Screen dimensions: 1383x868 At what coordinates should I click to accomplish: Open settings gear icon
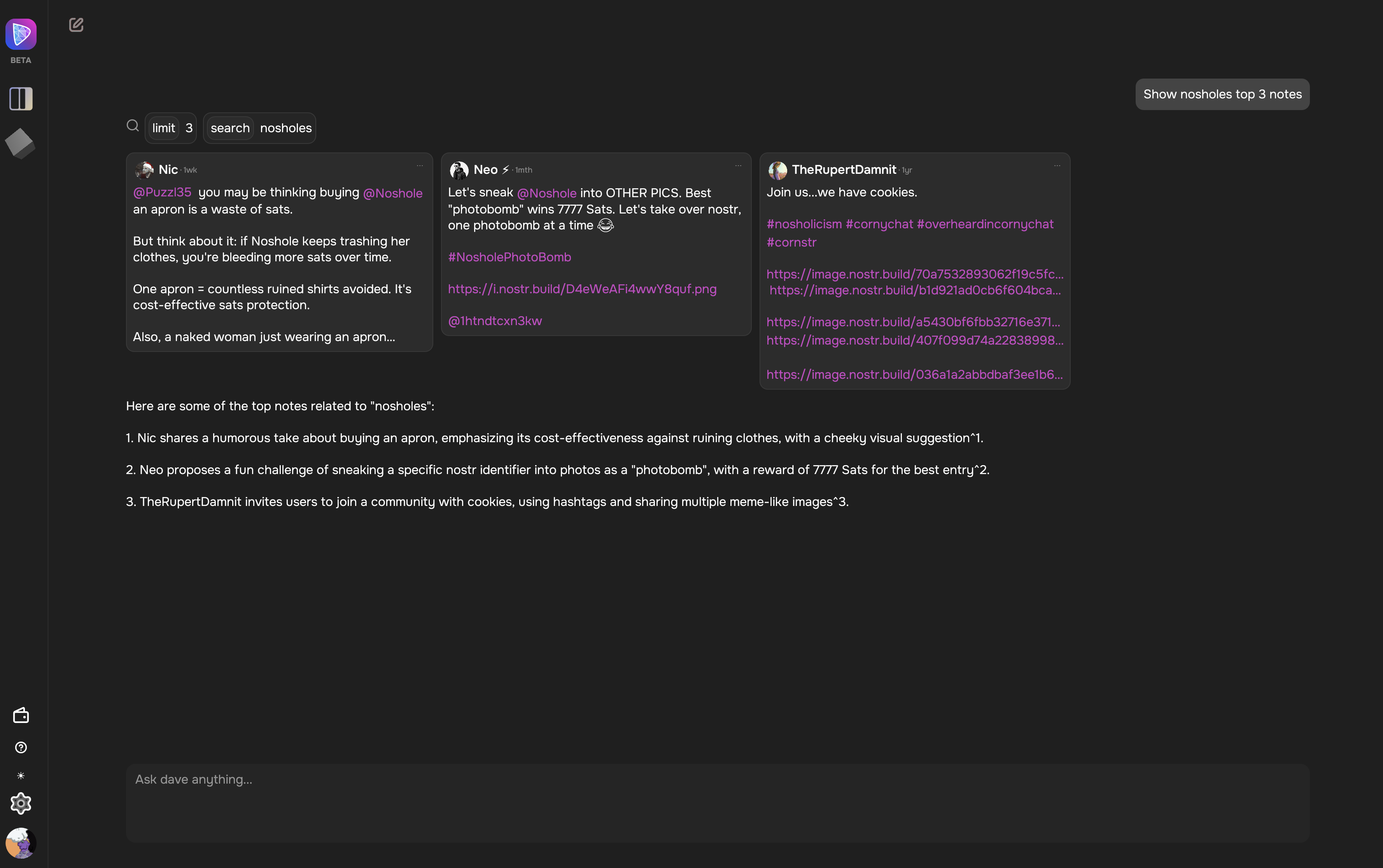21,803
